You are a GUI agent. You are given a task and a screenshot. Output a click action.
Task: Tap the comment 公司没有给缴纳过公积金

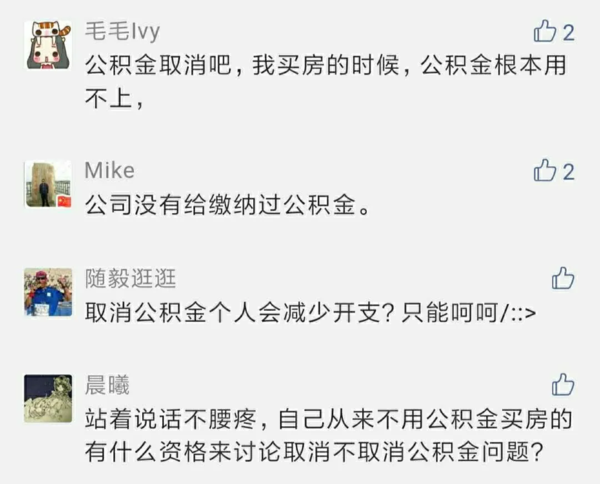pyautogui.click(x=229, y=207)
